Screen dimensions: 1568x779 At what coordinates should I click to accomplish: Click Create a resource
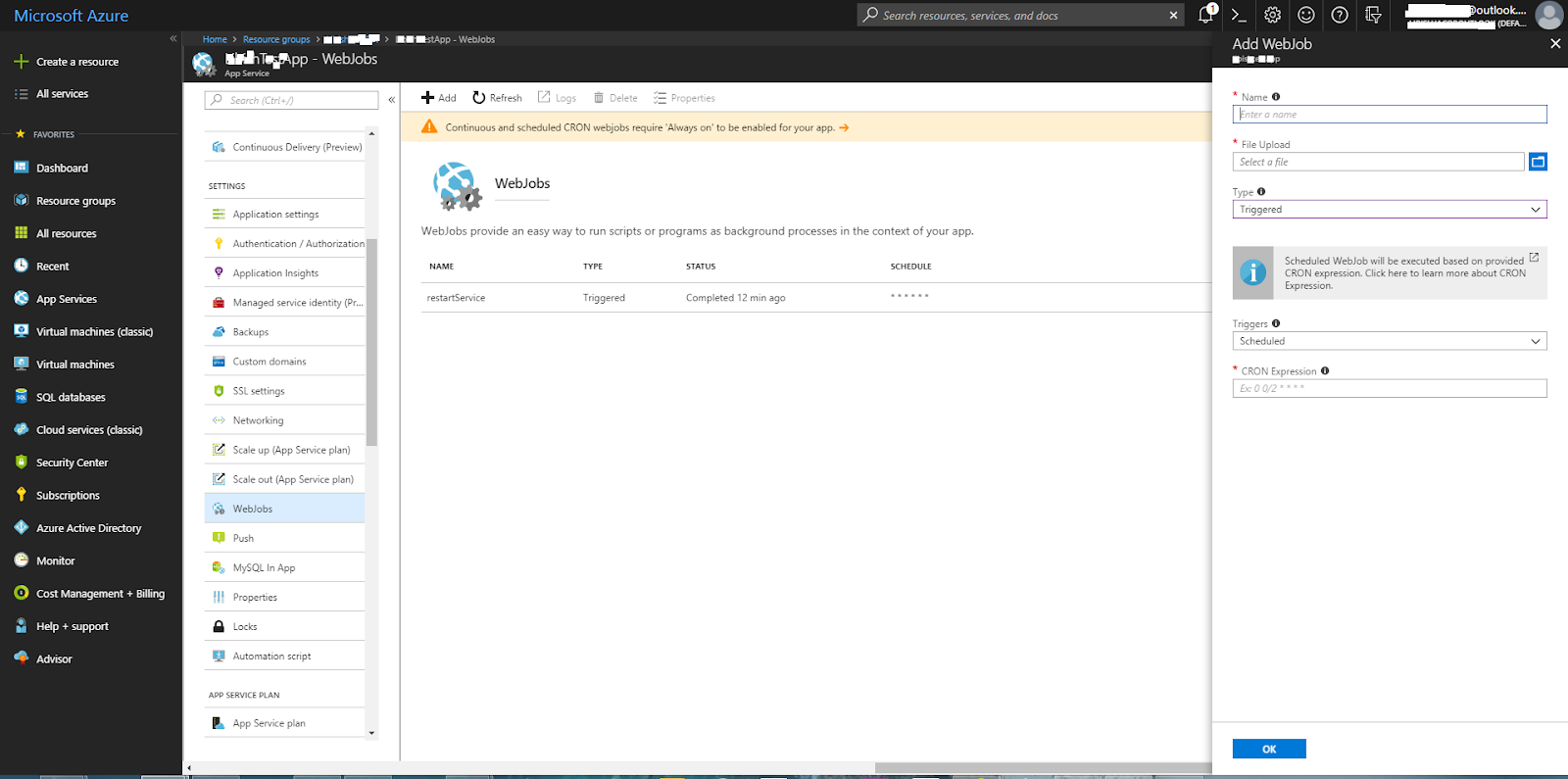click(67, 62)
